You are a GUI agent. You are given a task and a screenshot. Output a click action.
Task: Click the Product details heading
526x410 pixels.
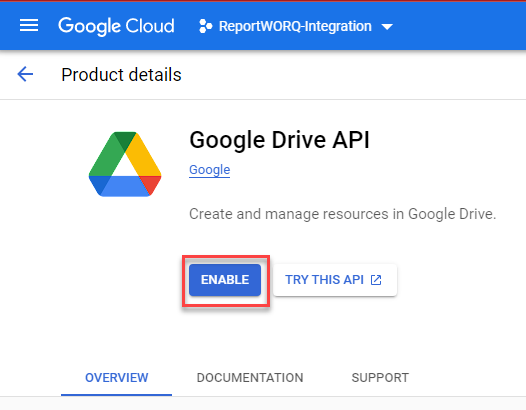pos(121,74)
